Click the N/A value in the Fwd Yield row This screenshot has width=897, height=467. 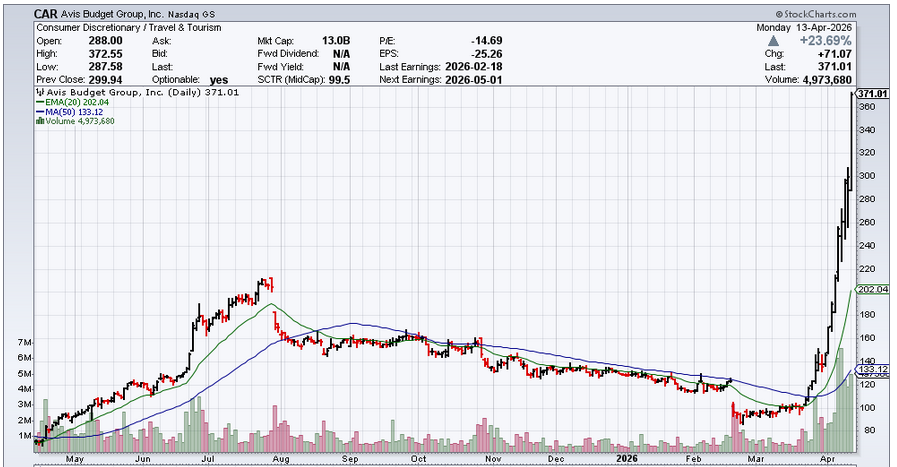342,67
